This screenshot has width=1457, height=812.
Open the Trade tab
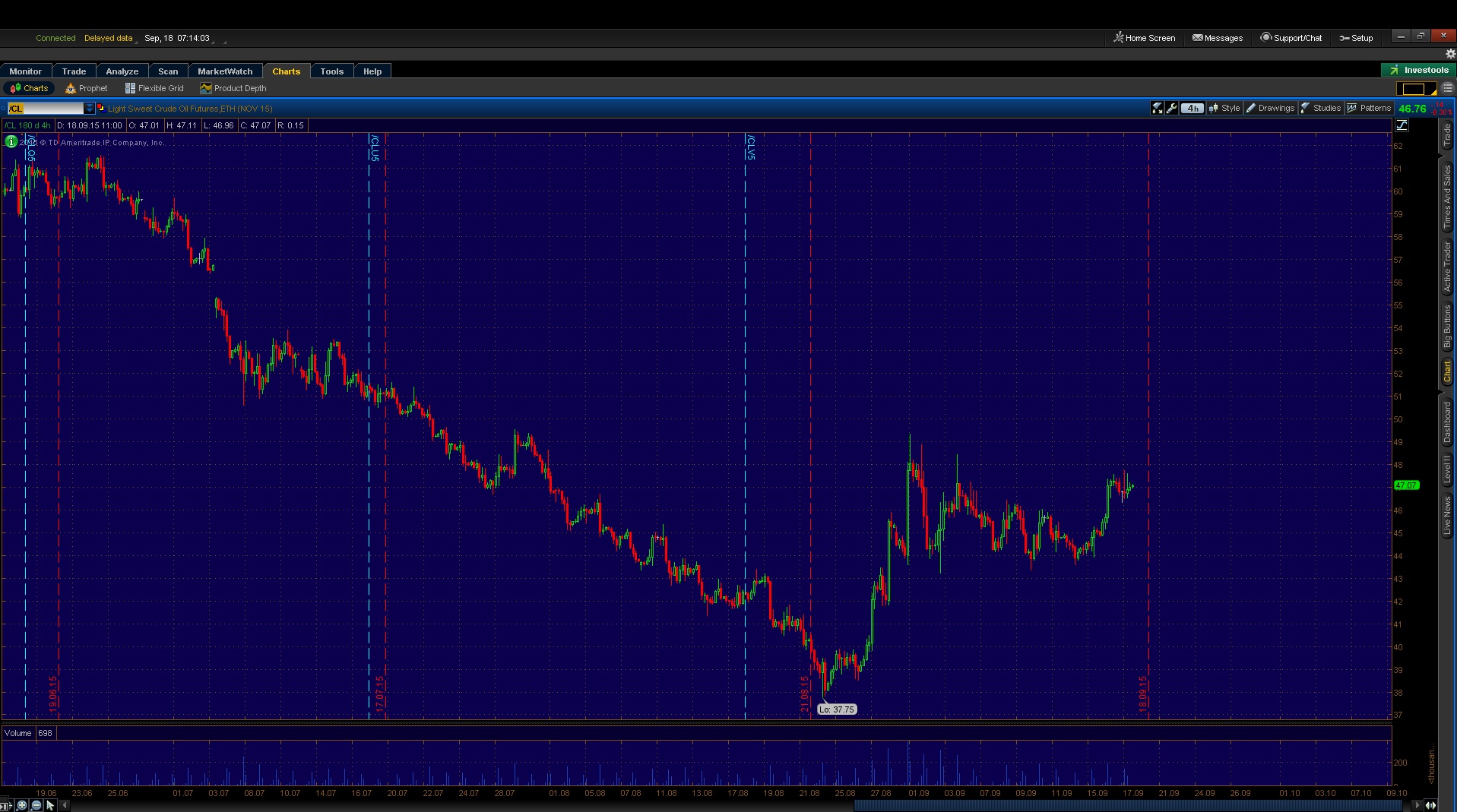(74, 71)
